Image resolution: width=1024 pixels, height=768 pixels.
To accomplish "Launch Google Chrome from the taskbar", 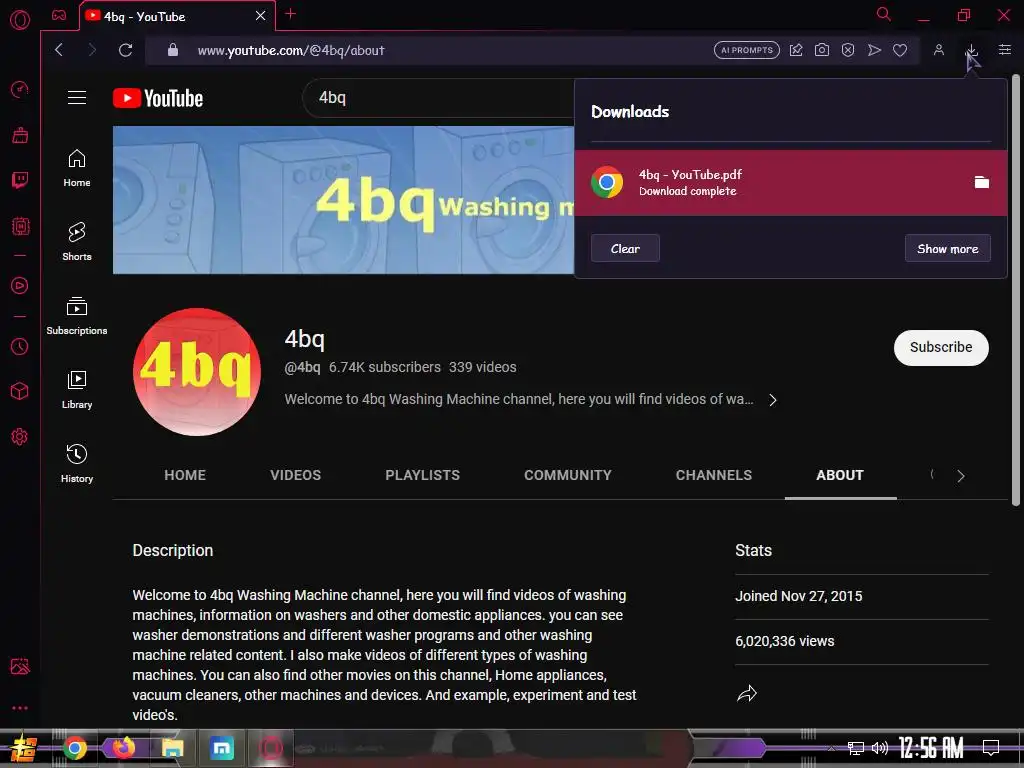I will point(74,748).
